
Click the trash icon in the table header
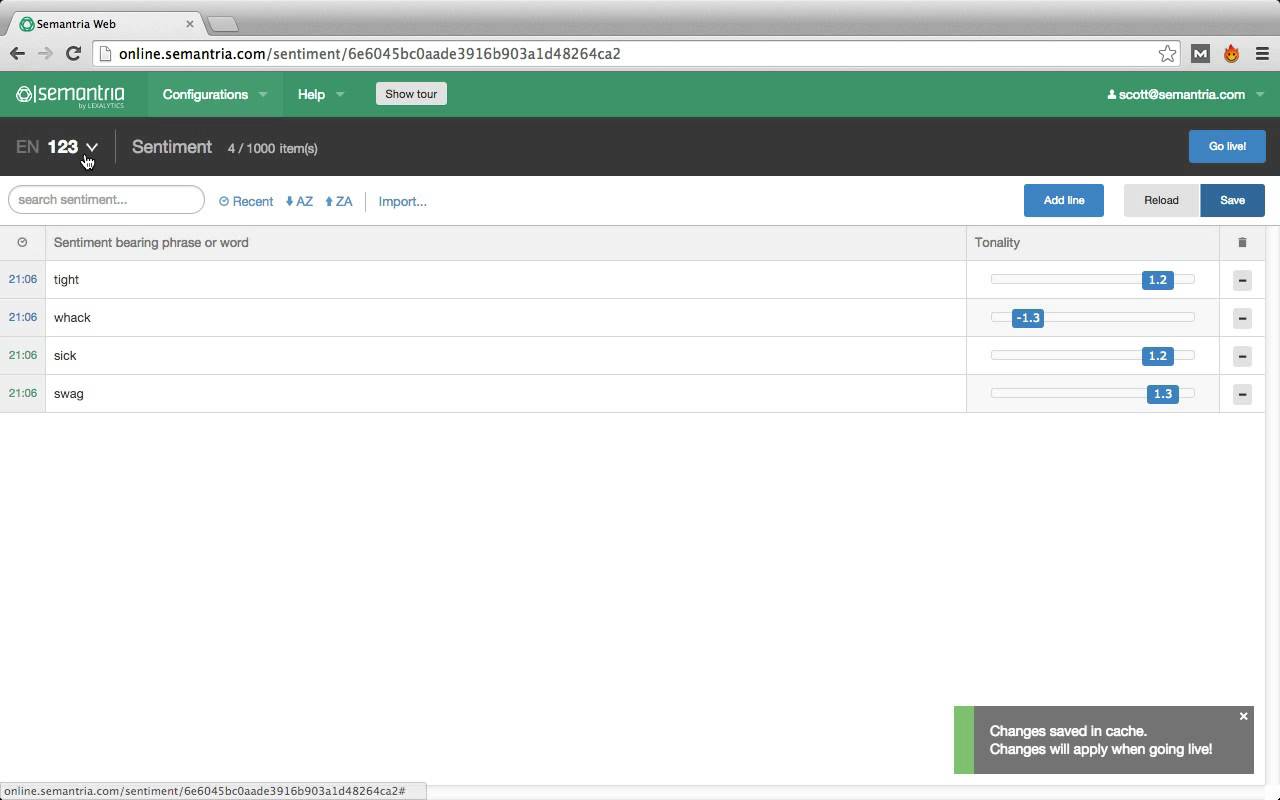click(x=1242, y=242)
